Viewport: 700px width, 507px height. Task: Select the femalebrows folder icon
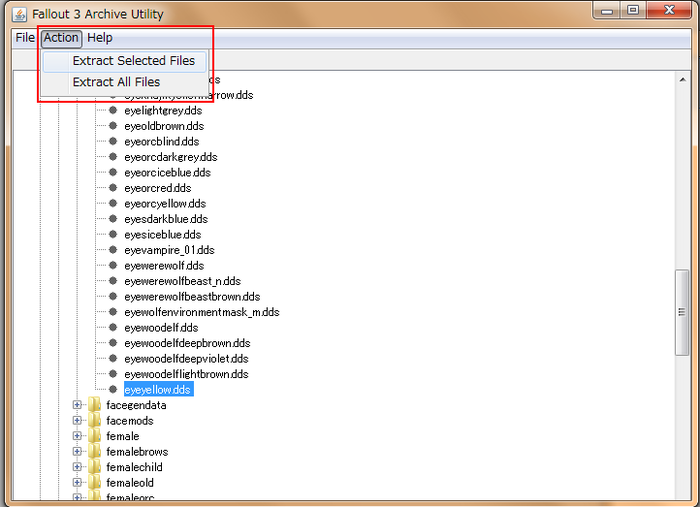pos(95,451)
